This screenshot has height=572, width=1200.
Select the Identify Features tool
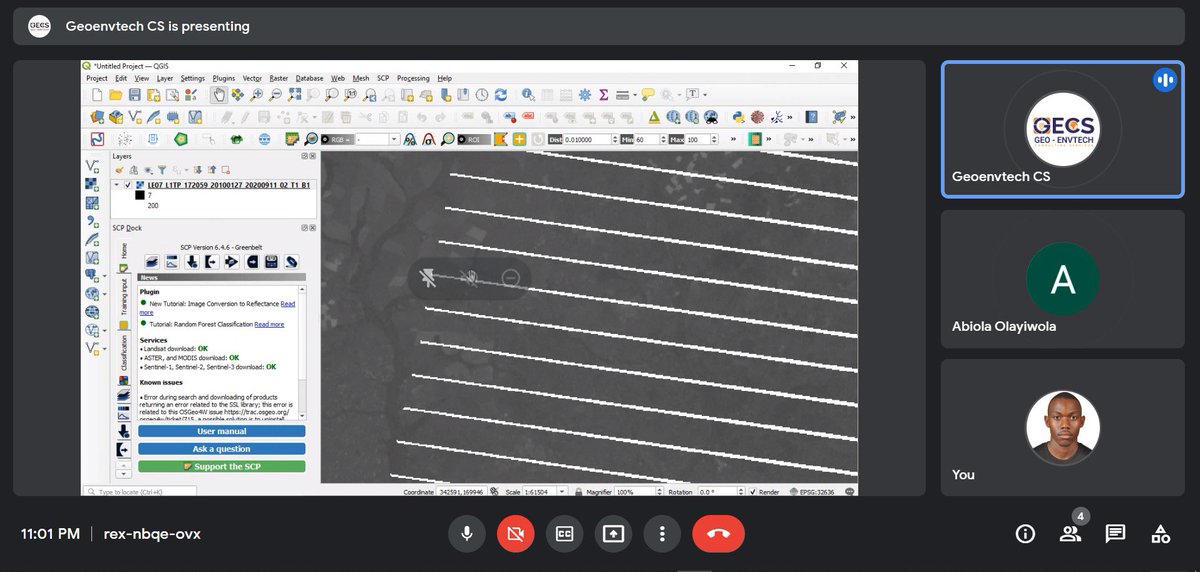(528, 95)
